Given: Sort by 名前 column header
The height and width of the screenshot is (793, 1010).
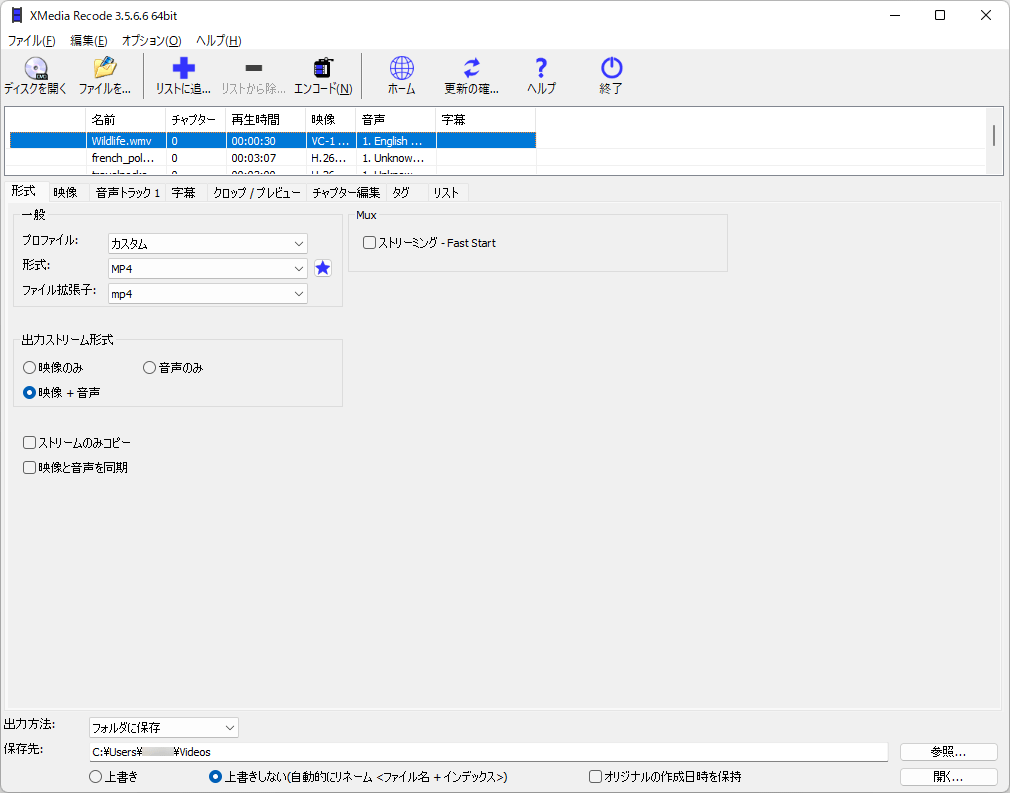Looking at the screenshot, I should 126,120.
